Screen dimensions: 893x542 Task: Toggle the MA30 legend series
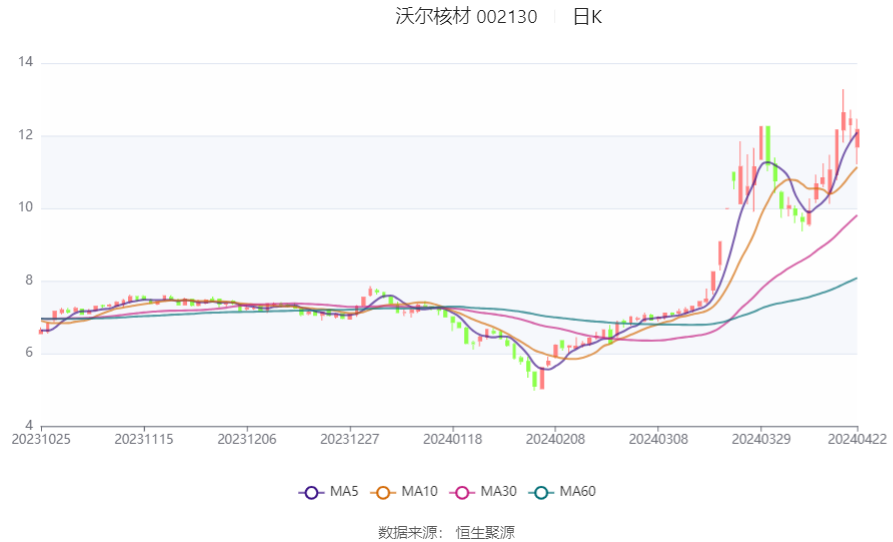click(483, 492)
